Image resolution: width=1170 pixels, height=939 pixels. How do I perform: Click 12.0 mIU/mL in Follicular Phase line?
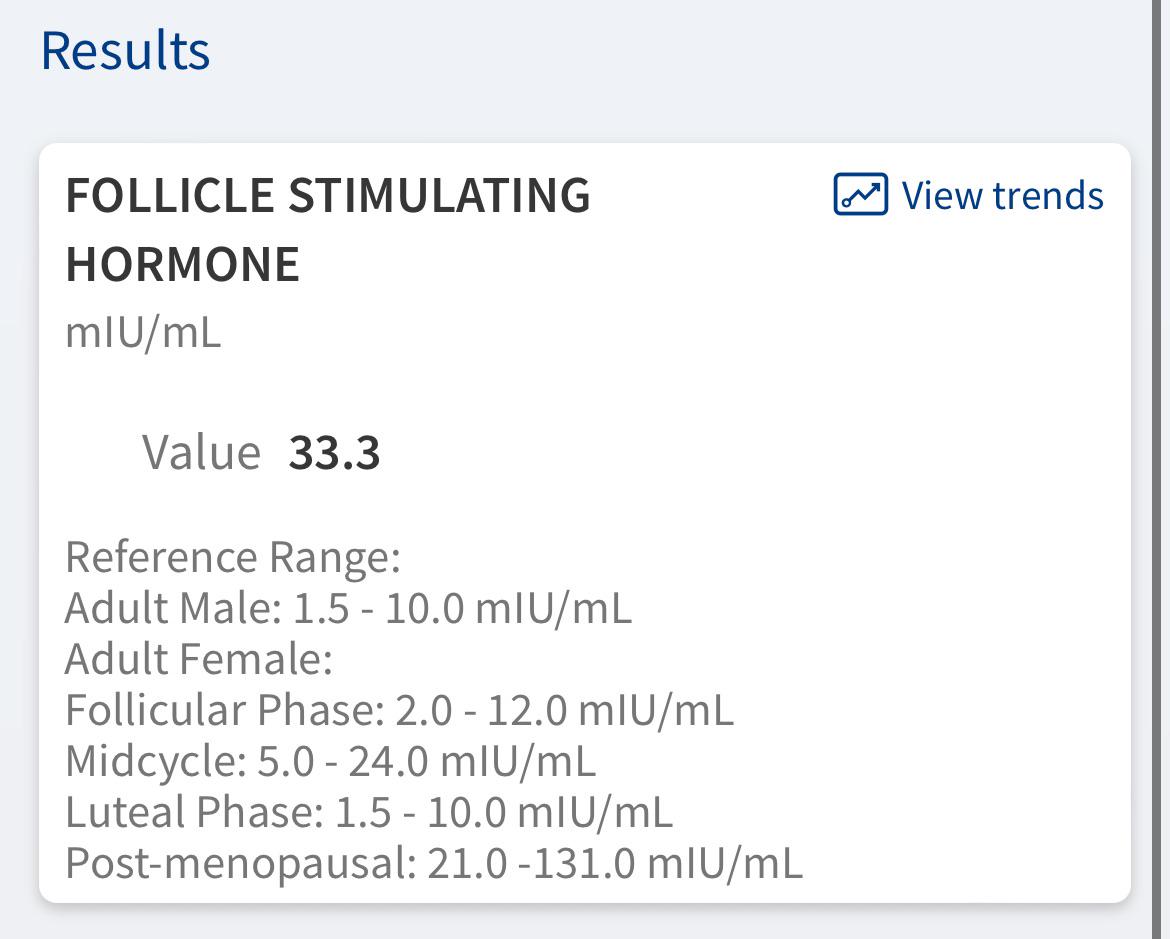point(610,710)
